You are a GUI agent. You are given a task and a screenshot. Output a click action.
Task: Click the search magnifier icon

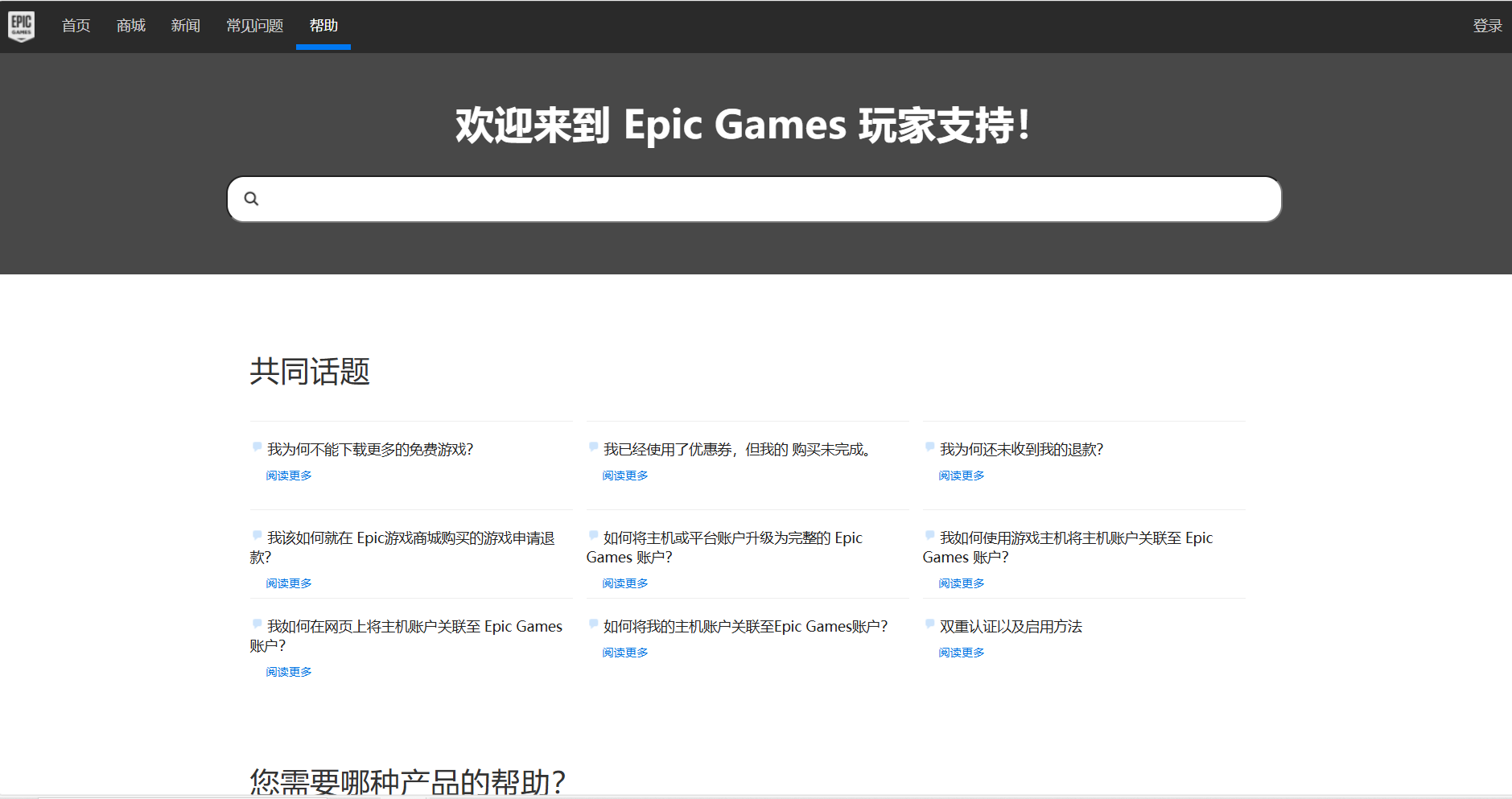pos(251,199)
